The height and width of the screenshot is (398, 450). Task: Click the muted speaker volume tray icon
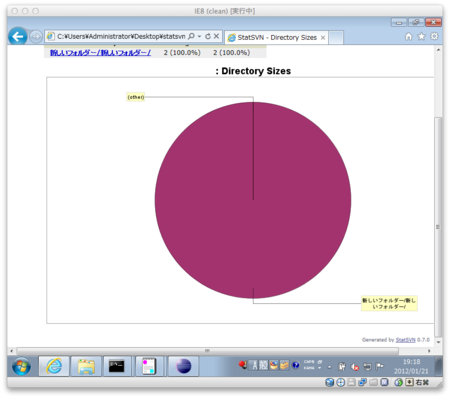(x=355, y=367)
